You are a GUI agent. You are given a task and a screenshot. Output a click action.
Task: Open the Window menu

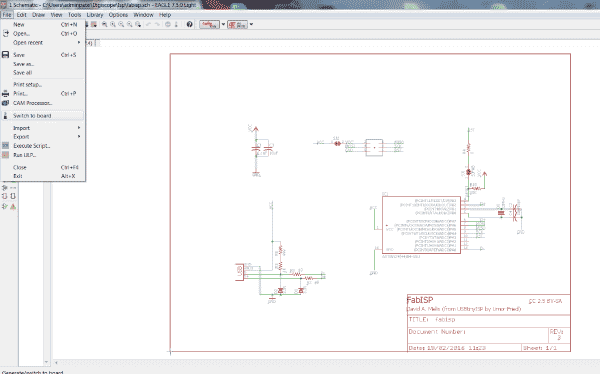(143, 15)
